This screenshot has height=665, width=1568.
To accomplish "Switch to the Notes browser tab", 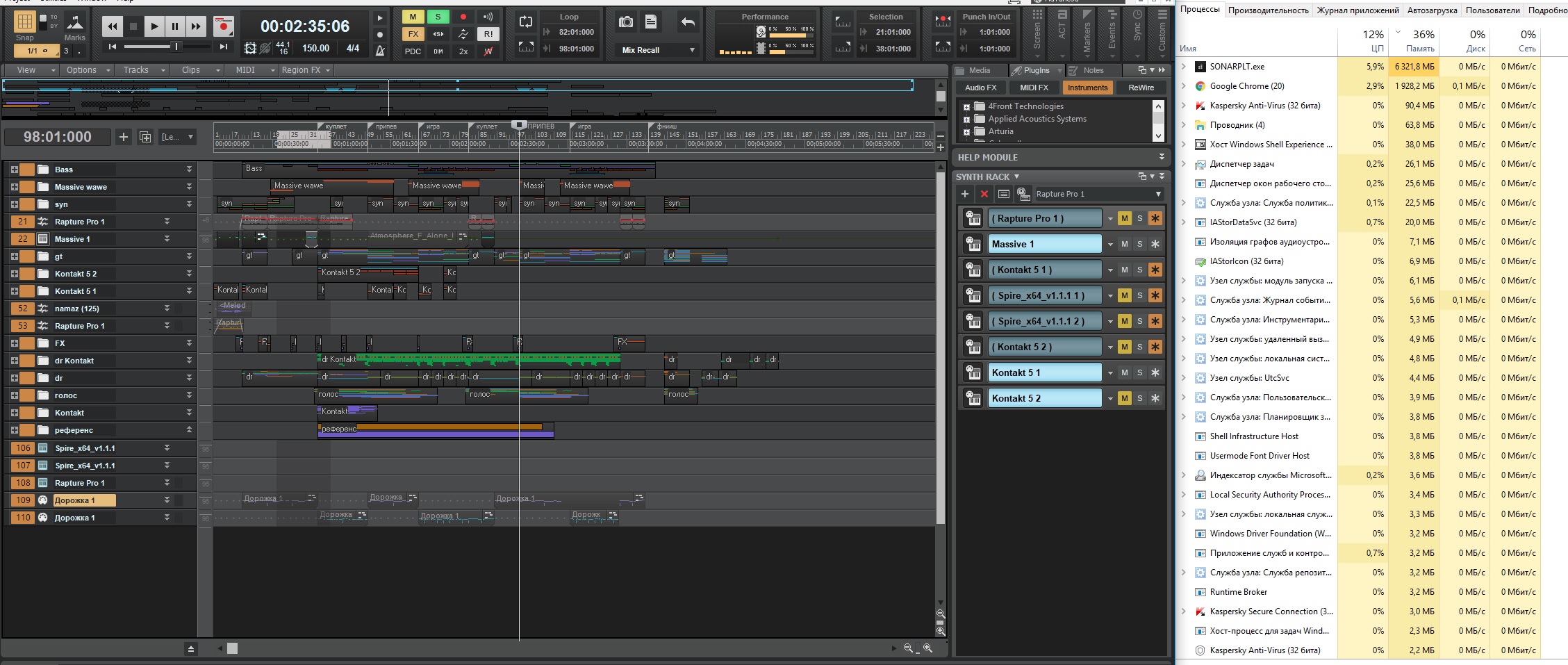I will 1092,70.
